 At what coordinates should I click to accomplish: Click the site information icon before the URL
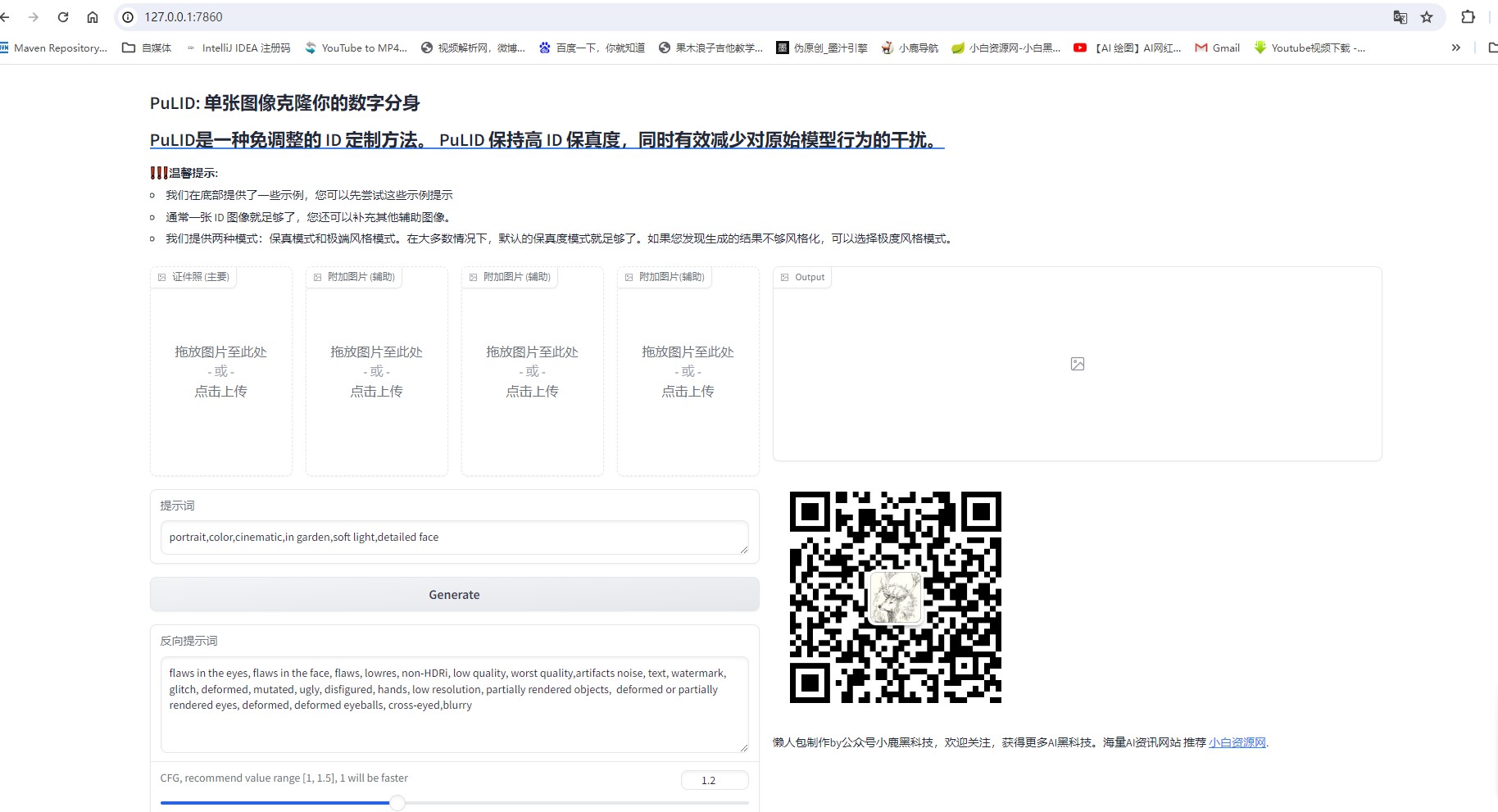(x=128, y=17)
